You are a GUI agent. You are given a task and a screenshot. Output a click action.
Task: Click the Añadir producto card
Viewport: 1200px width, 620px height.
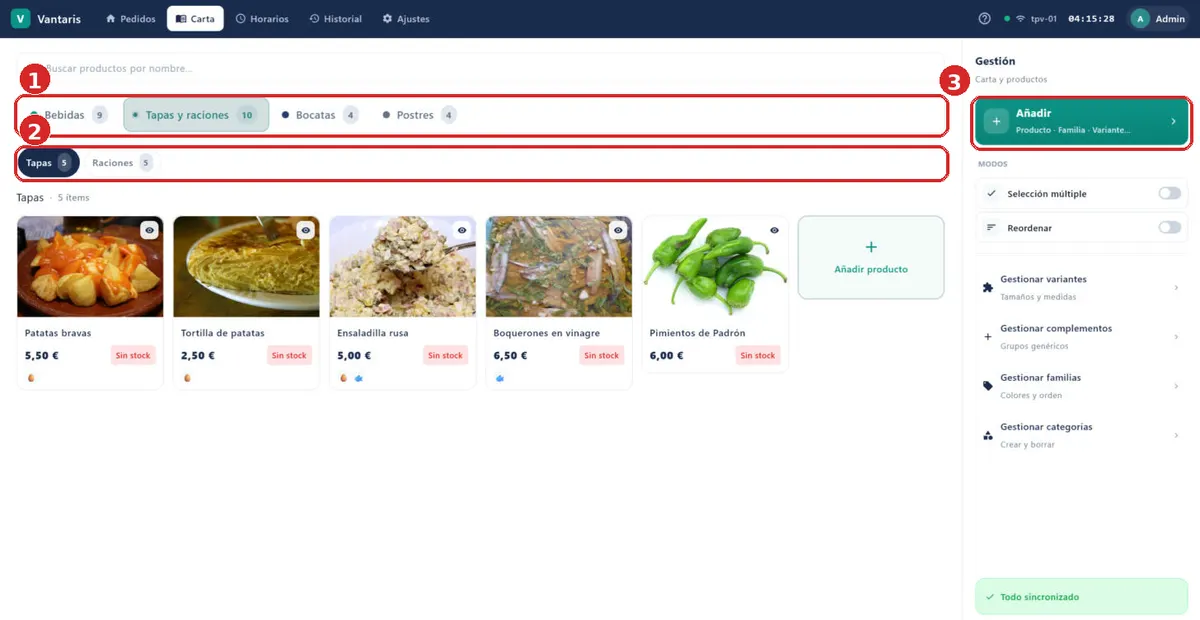click(x=871, y=257)
